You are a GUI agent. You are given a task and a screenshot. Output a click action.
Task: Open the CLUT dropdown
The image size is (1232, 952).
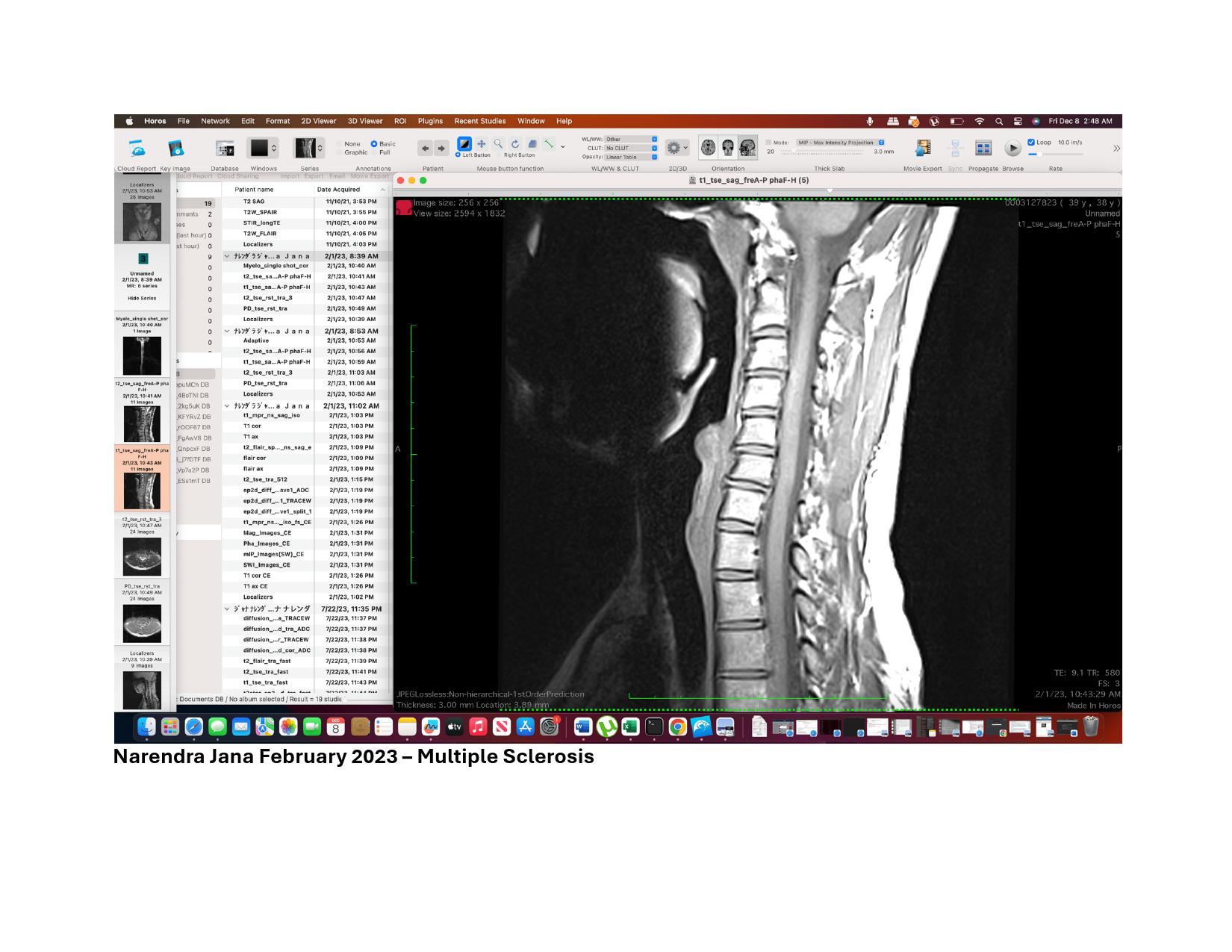[x=631, y=148]
